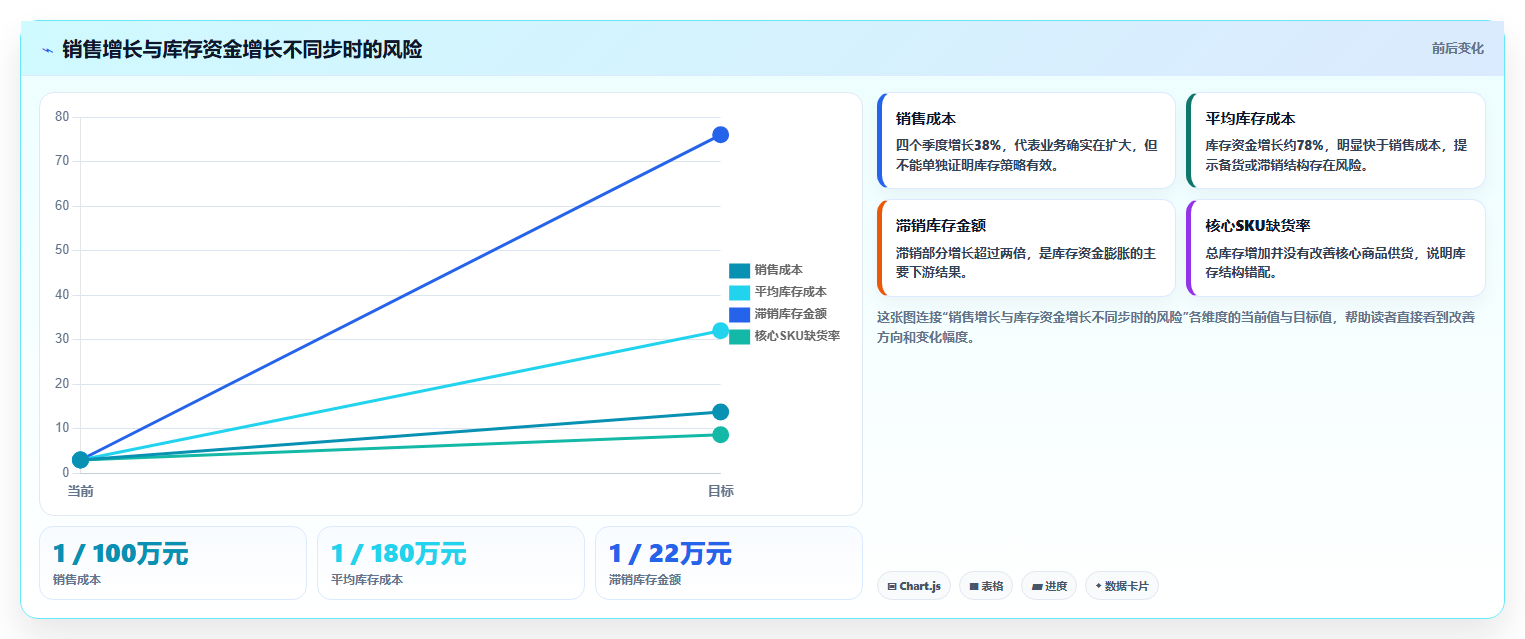
Task: Click the chart title 销售增长与库存资金增长不同步时的风险
Action: tap(242, 49)
